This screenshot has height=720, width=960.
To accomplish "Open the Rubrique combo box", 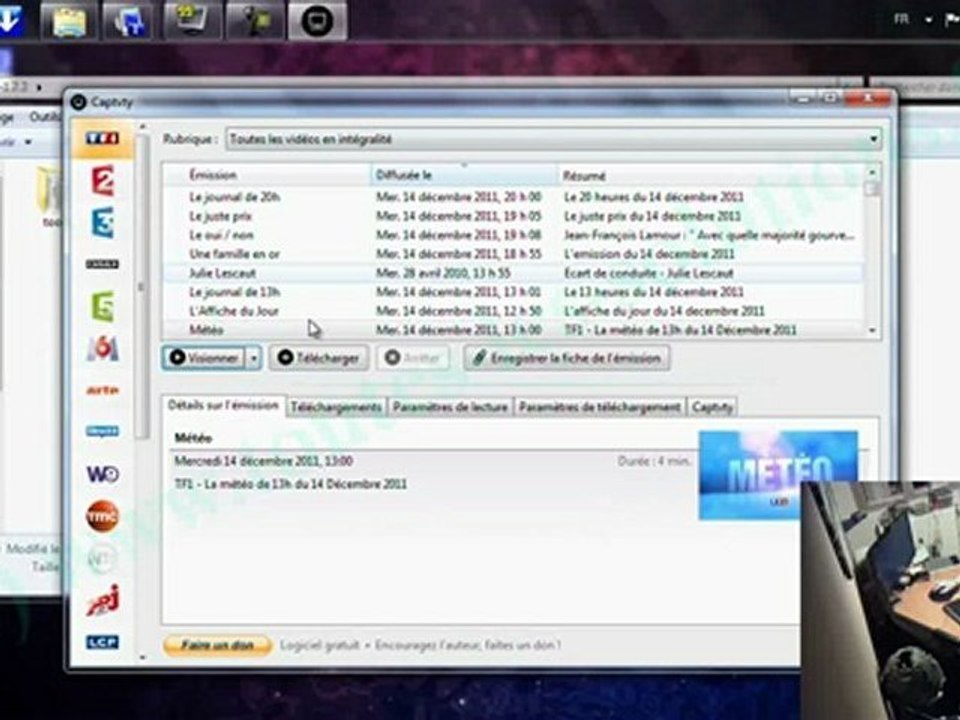I will (553, 139).
